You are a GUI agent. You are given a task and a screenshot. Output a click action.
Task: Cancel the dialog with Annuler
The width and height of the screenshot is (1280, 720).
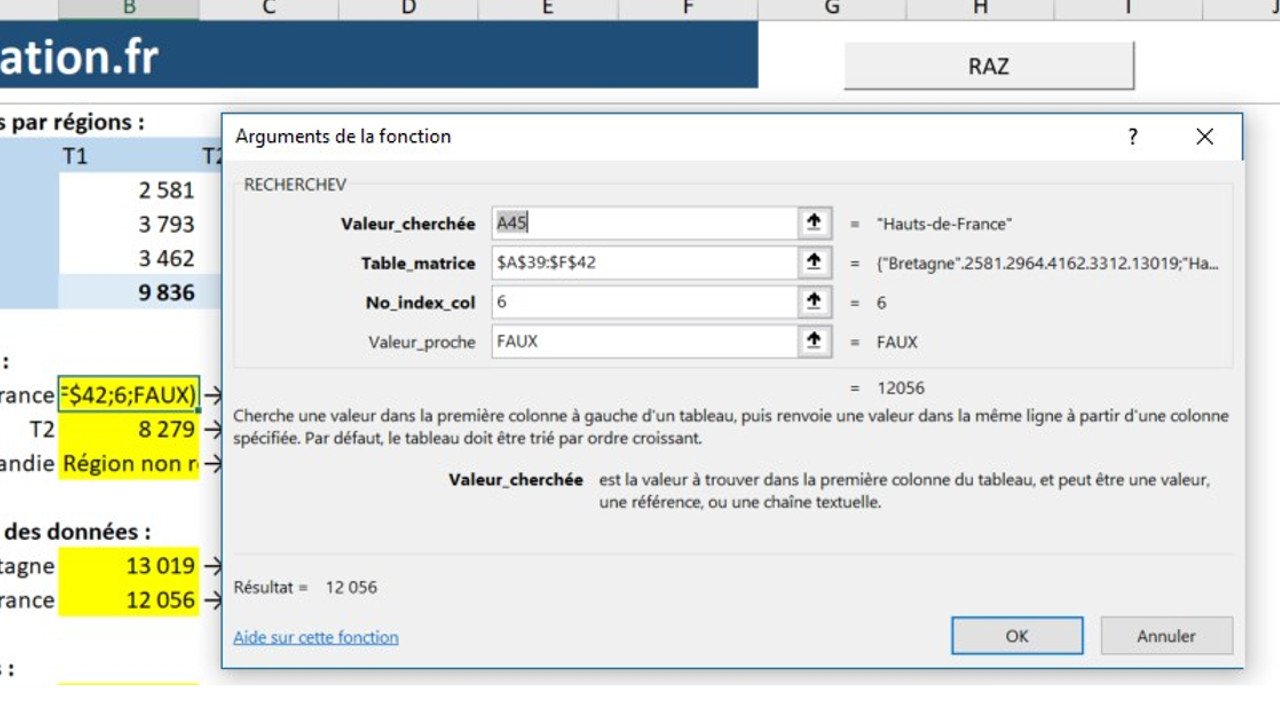(x=1166, y=636)
